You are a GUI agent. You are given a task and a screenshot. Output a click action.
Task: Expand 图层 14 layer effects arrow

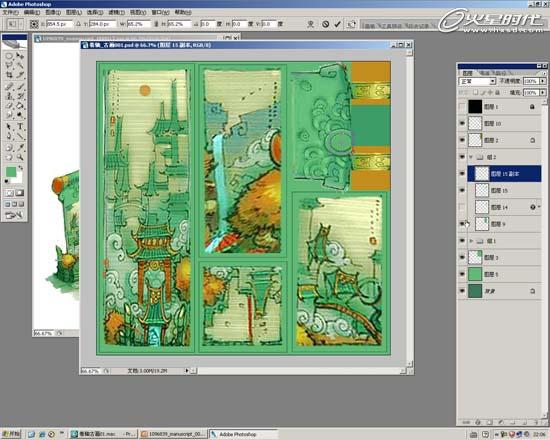click(x=539, y=207)
